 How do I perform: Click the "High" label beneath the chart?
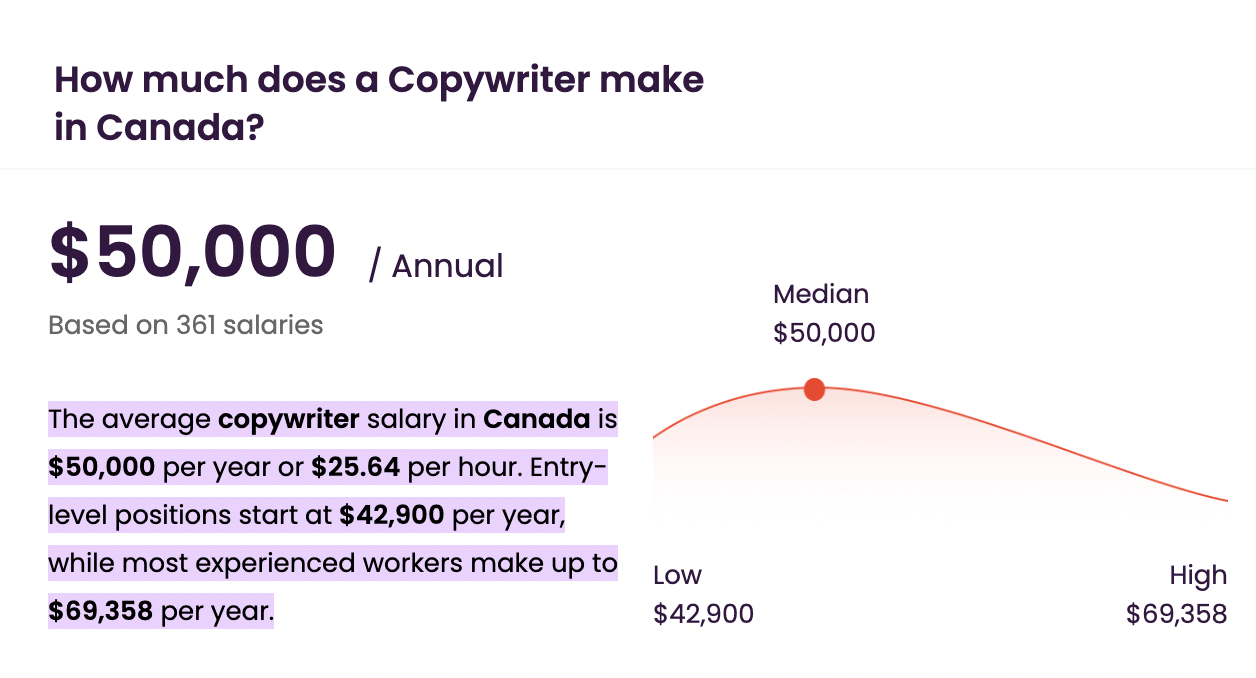(1198, 575)
